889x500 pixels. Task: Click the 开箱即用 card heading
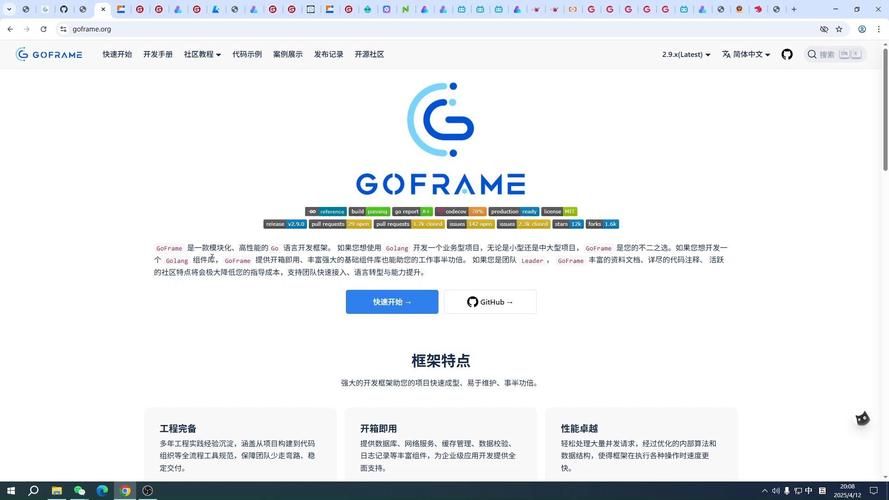pyautogui.click(x=379, y=429)
